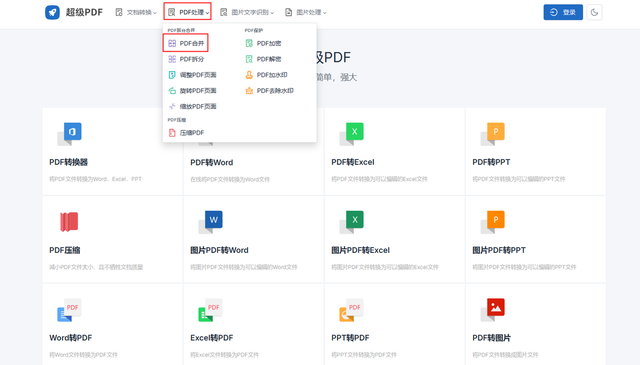This screenshot has height=365, width=640.
Task: Click the orange 图片PDF转PPT icon
Action: 493,222
